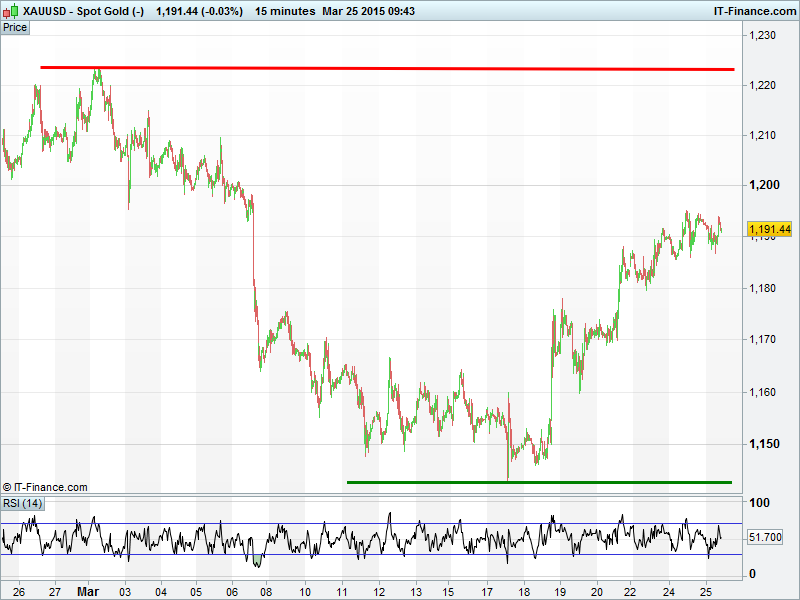Viewport: 800px width, 600px height.
Task: Click the 15 minutes timeframe text
Action: pos(284,11)
